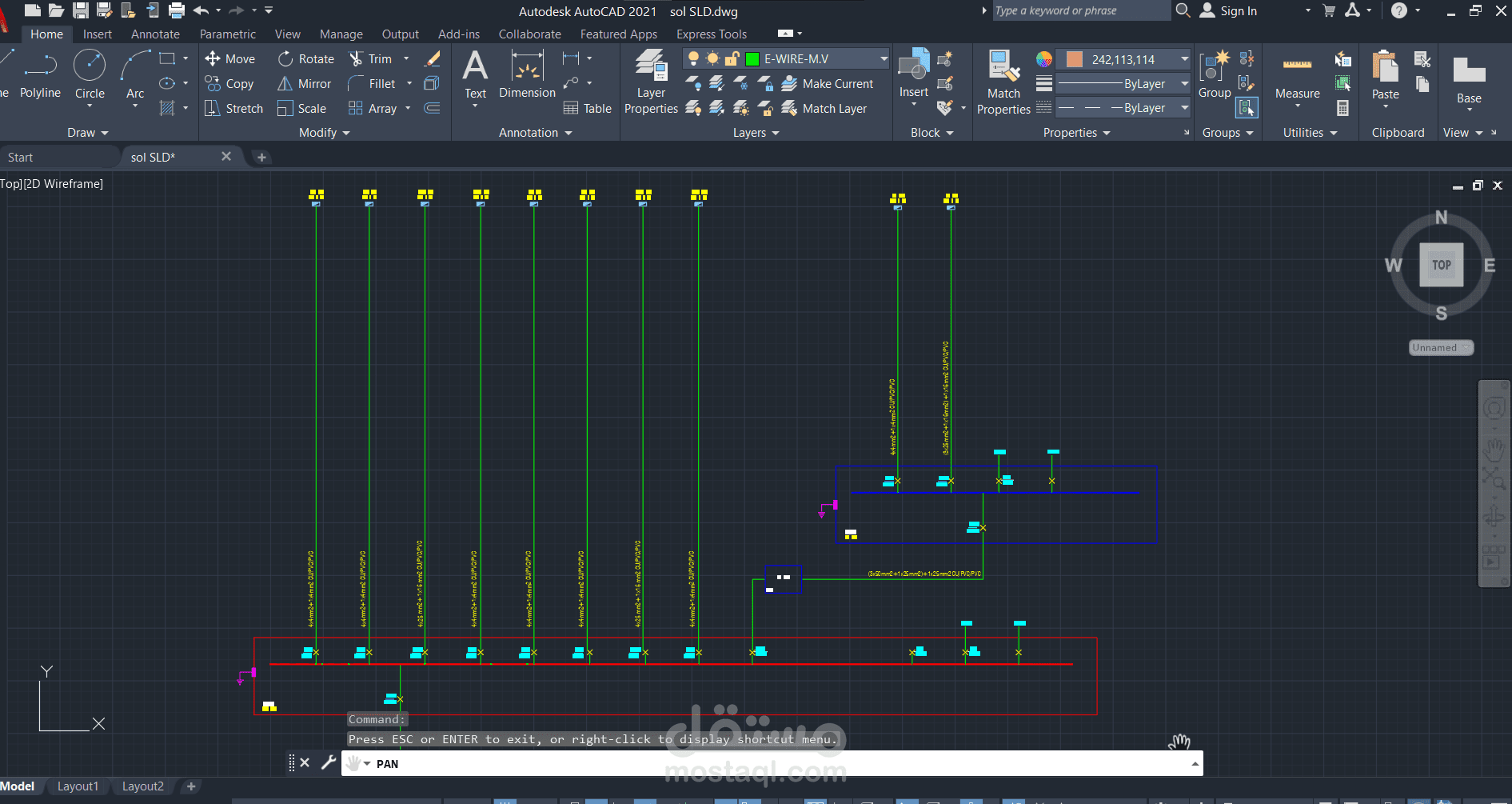Select the Arc tool
Screen dimensions: 1512x804
click(135, 75)
